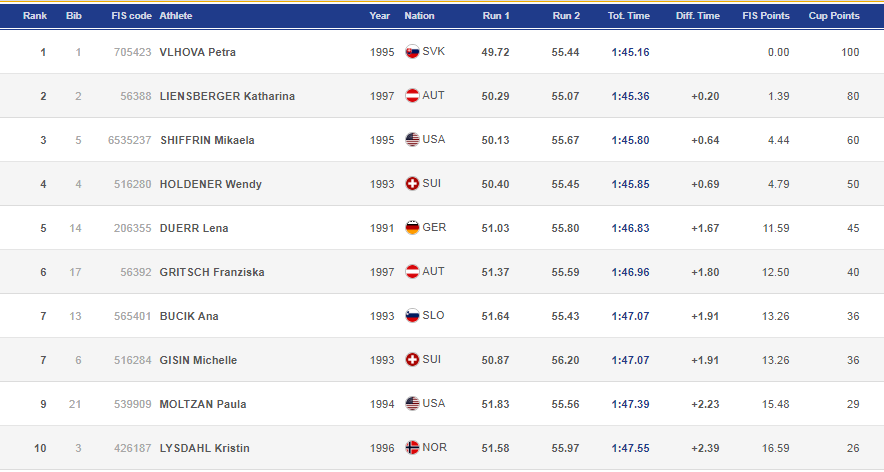Open VLHOVA Petra athlete profile

197,52
